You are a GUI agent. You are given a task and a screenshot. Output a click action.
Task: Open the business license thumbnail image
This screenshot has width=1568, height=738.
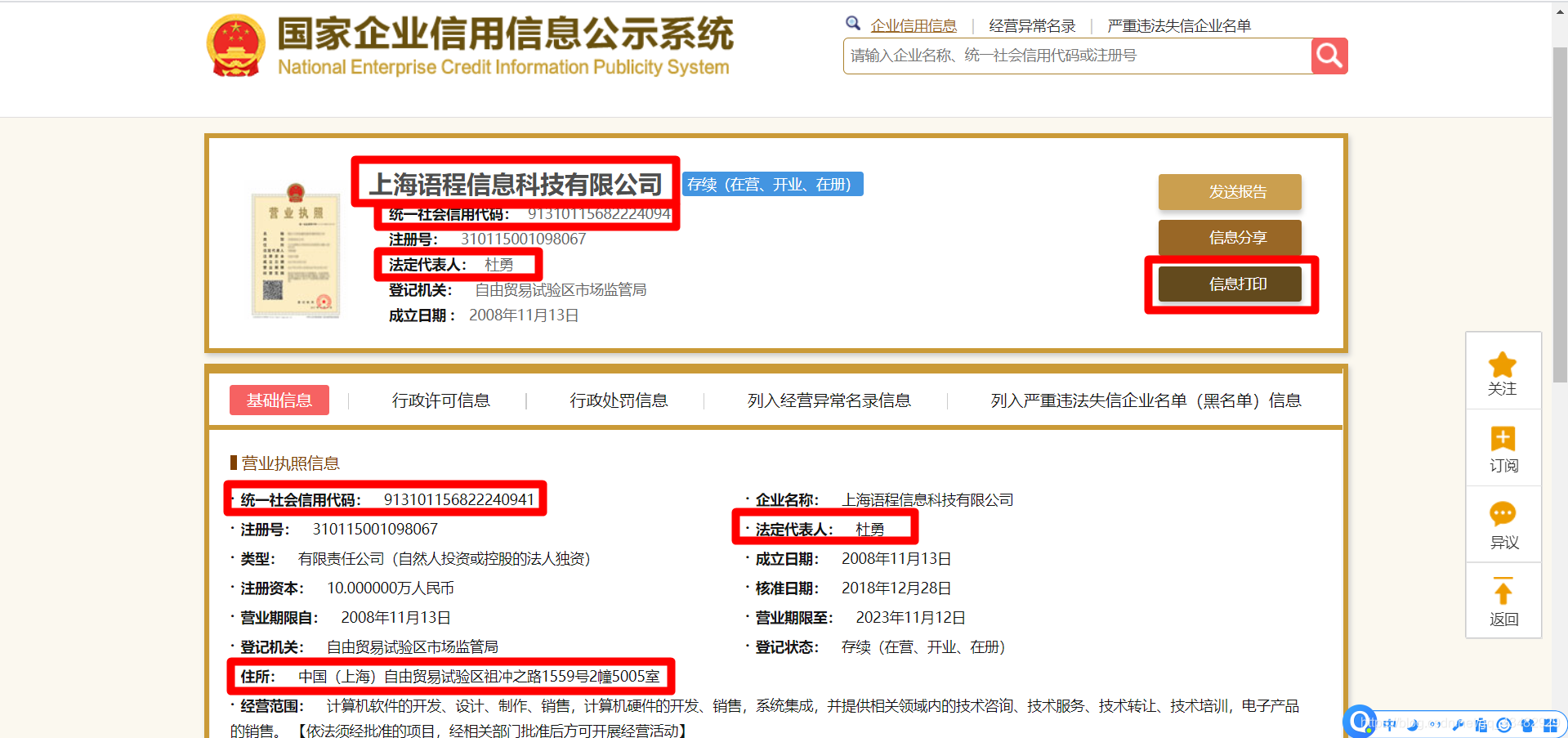[295, 250]
